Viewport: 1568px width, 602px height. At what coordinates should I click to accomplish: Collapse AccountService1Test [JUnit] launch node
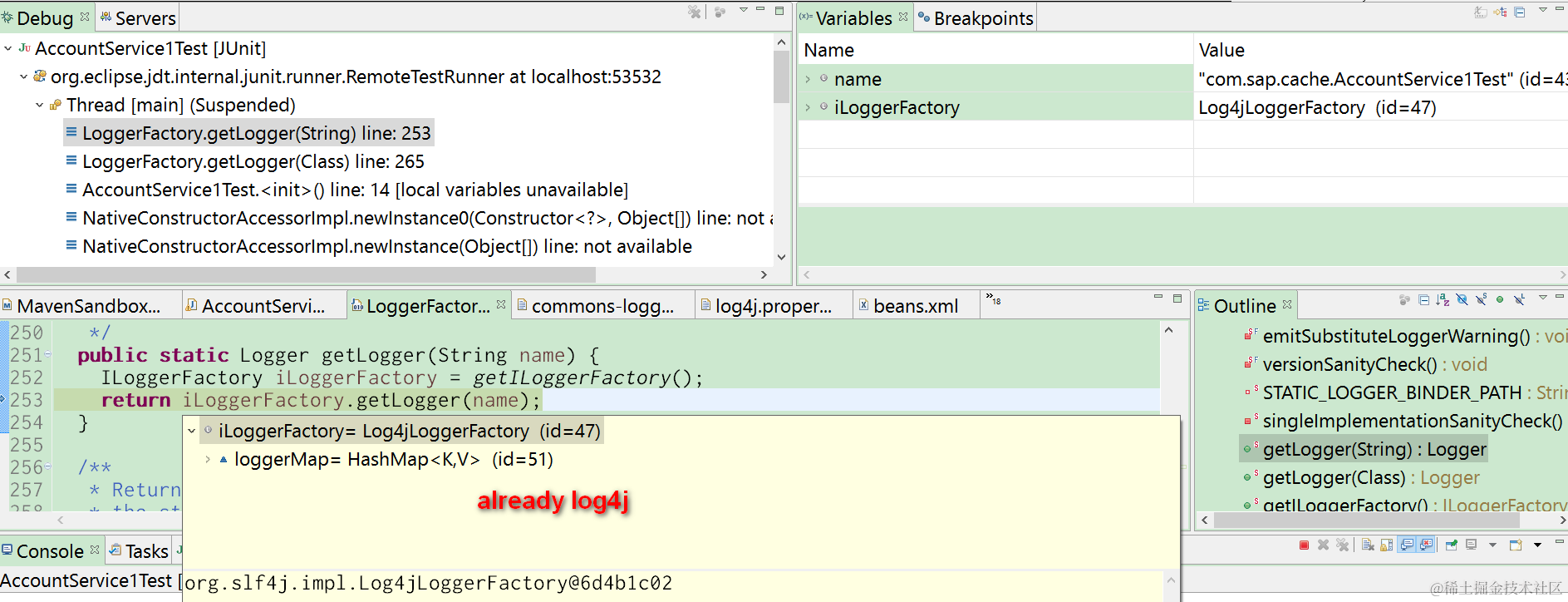click(7, 48)
